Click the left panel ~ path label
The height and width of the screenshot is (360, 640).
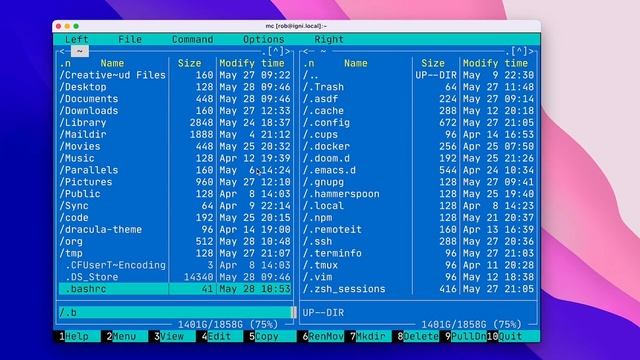point(80,51)
